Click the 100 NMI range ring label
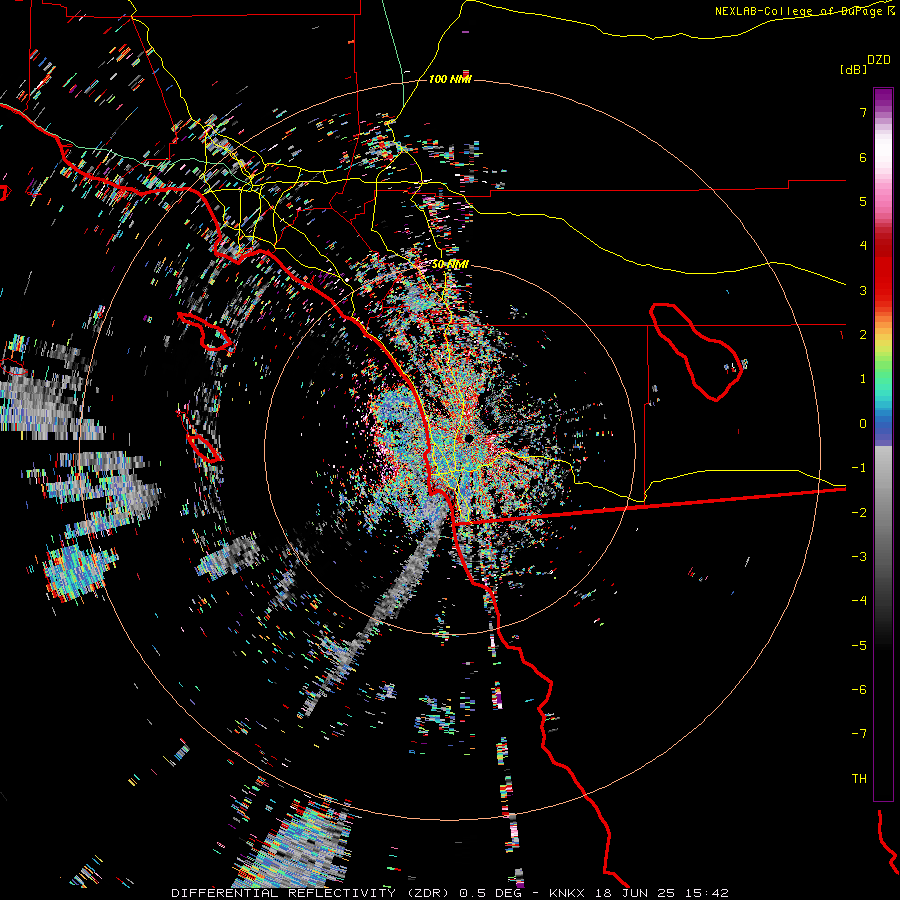 (x=450, y=79)
